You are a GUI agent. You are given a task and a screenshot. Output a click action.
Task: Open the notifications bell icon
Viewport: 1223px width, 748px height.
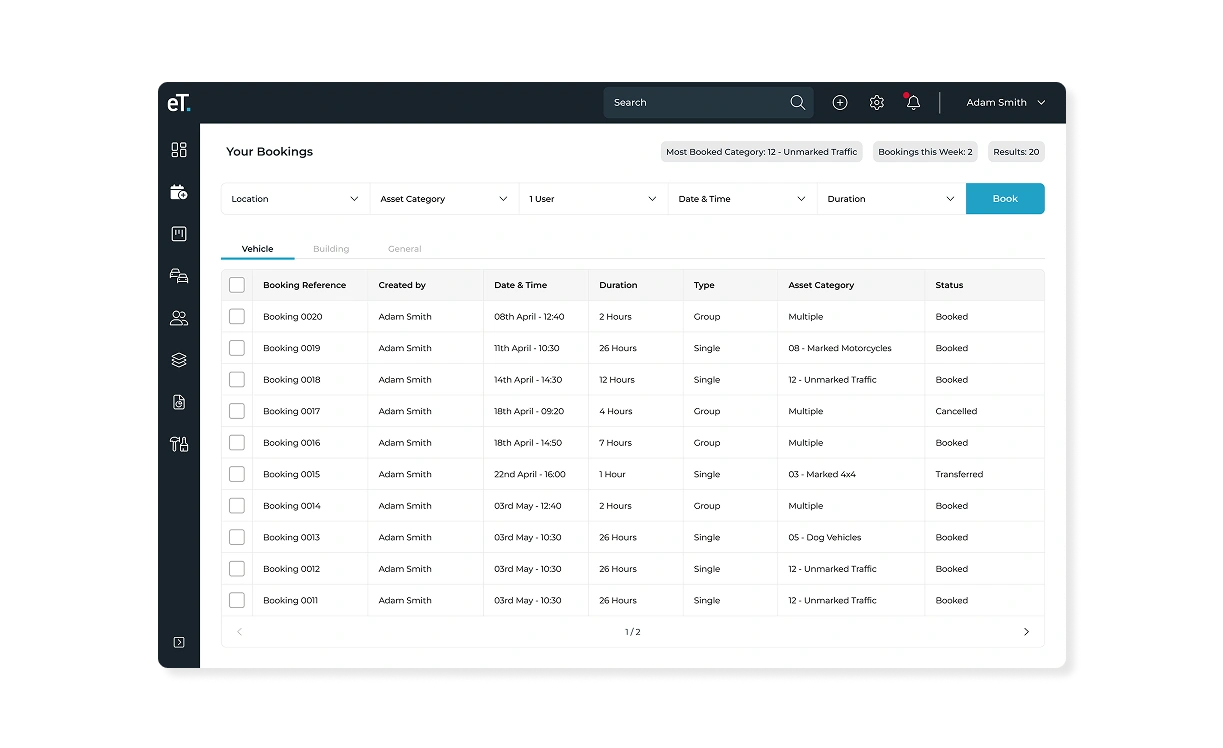913,103
